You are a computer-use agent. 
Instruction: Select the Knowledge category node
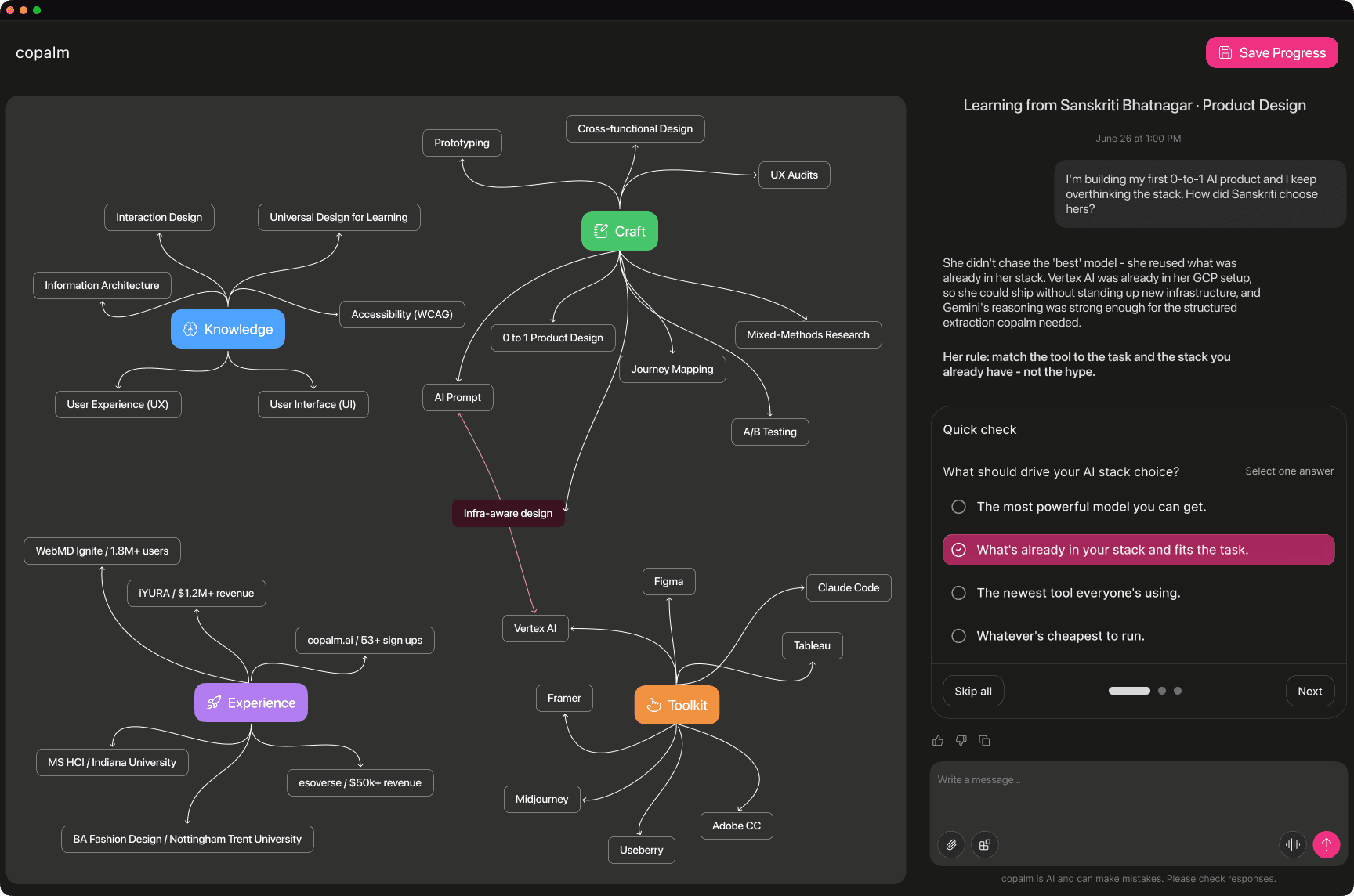pos(228,329)
